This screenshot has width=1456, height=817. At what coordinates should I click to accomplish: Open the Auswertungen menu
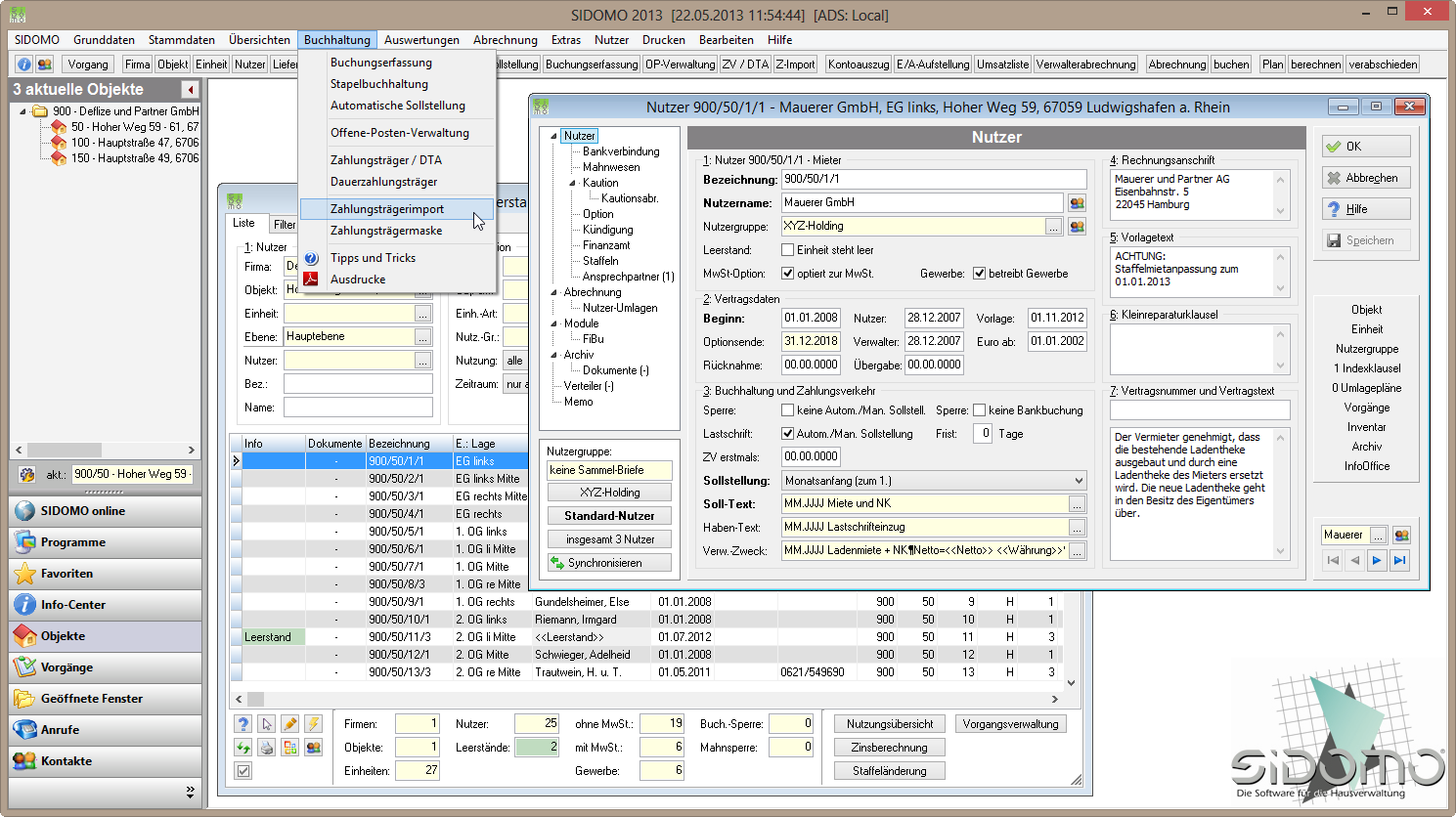pyautogui.click(x=421, y=40)
